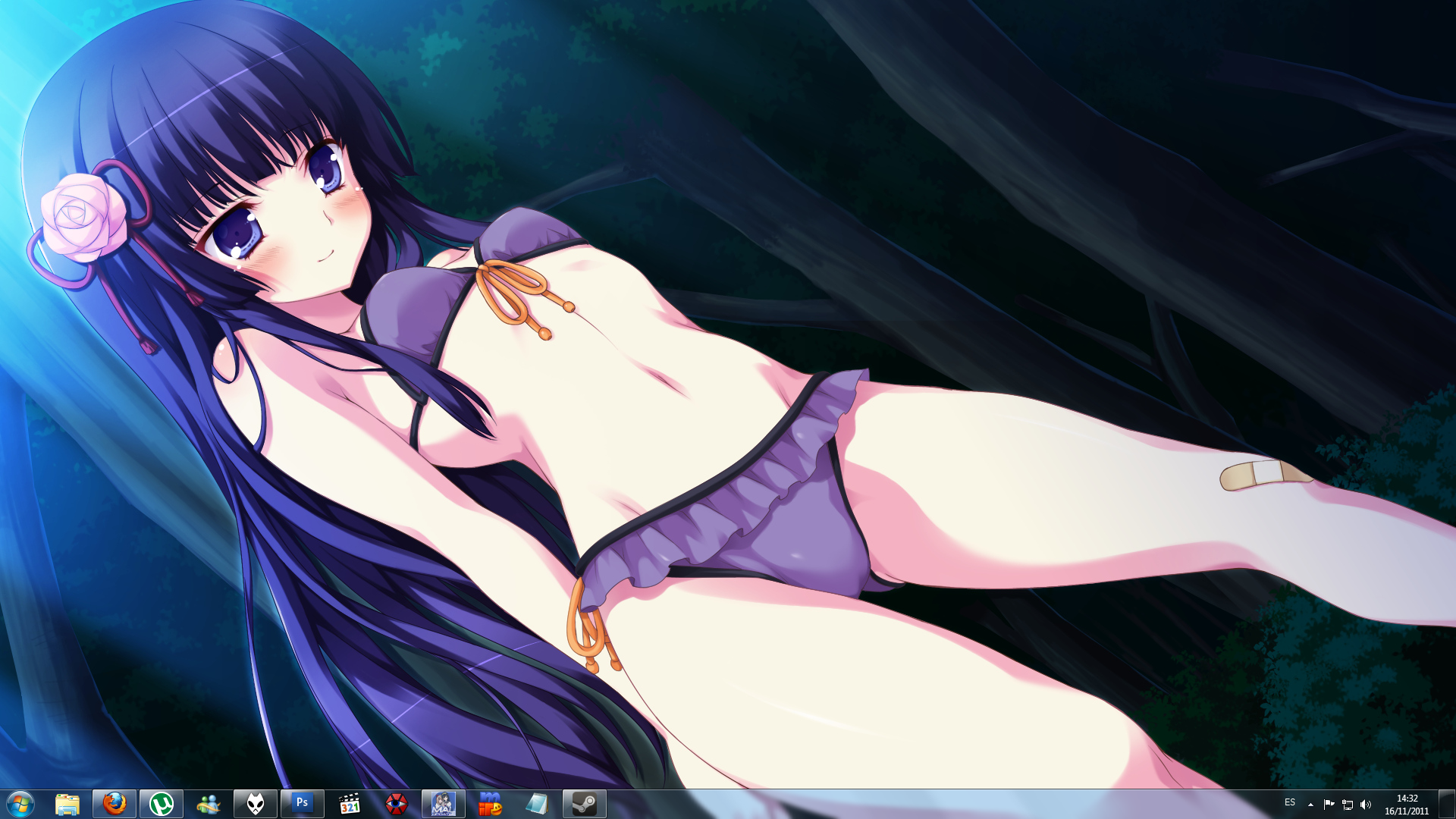Open the uTorrent taskbar button
Viewport: 1456px width, 819px height.
point(162,804)
